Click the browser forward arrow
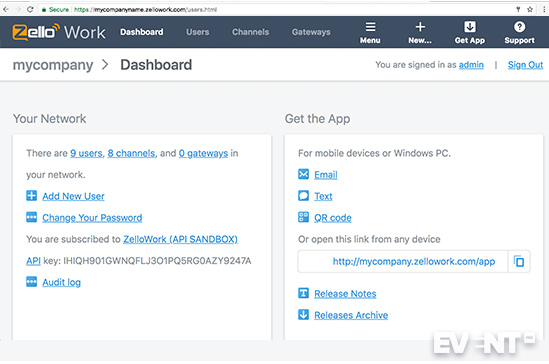 point(18,9)
